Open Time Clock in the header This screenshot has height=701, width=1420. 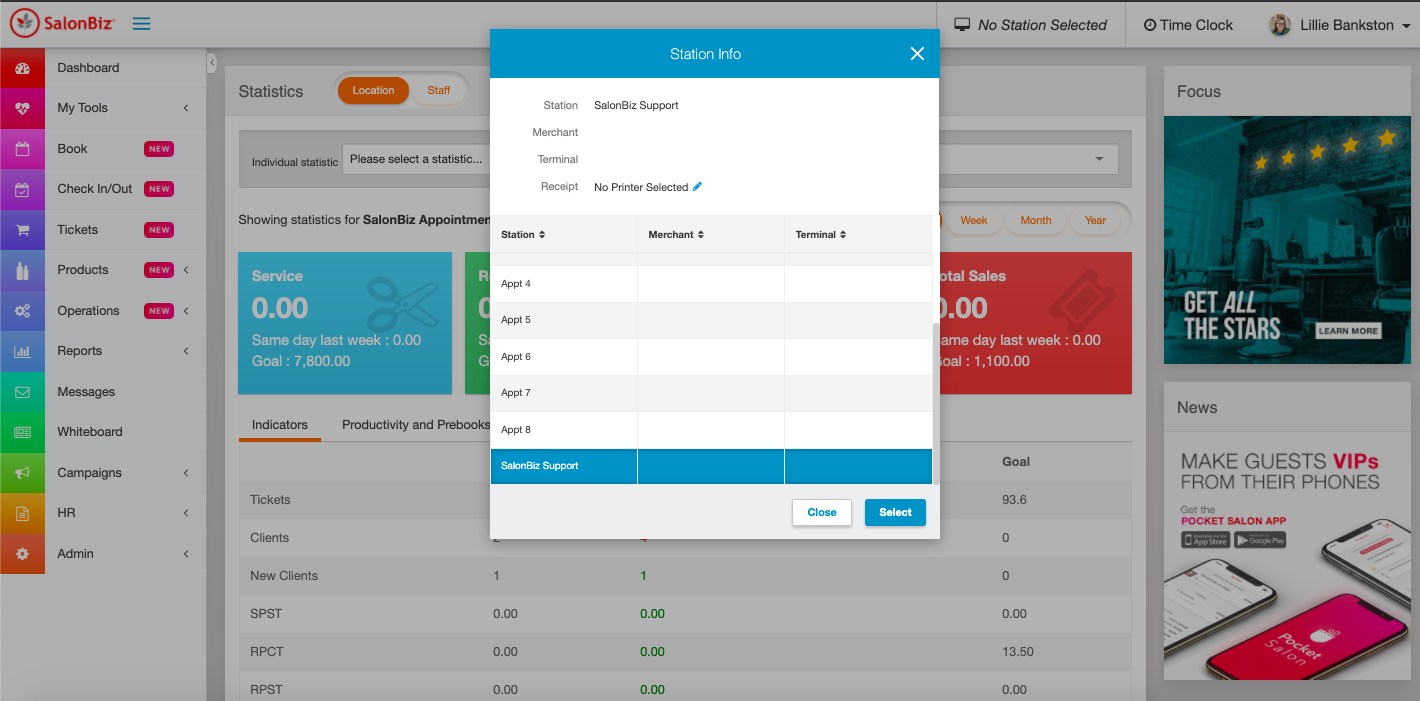(x=1189, y=25)
